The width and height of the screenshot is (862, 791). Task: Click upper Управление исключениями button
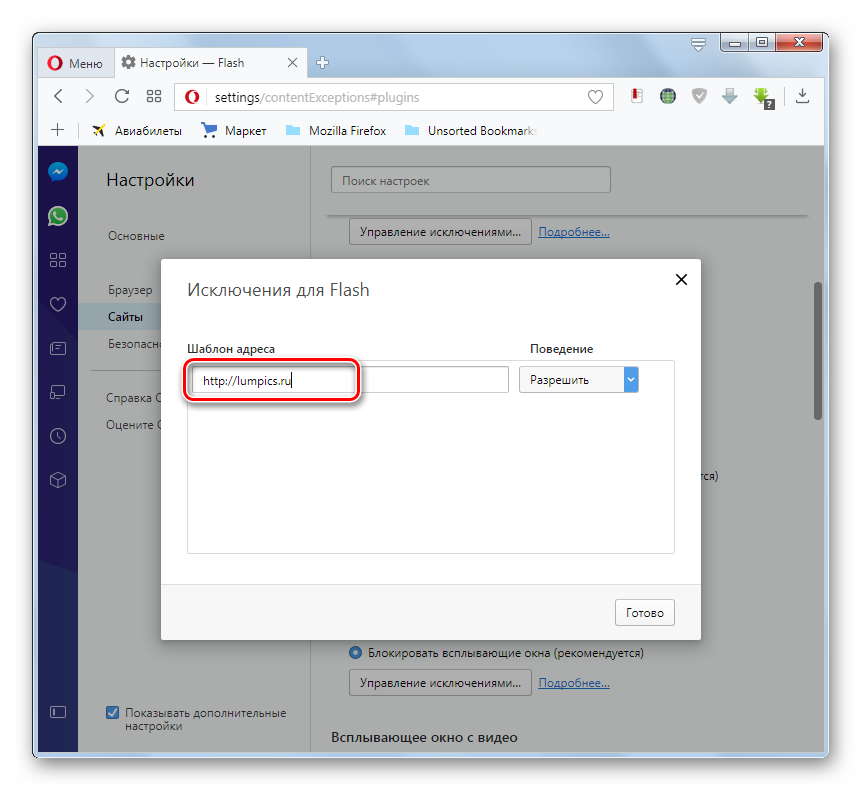[440, 231]
